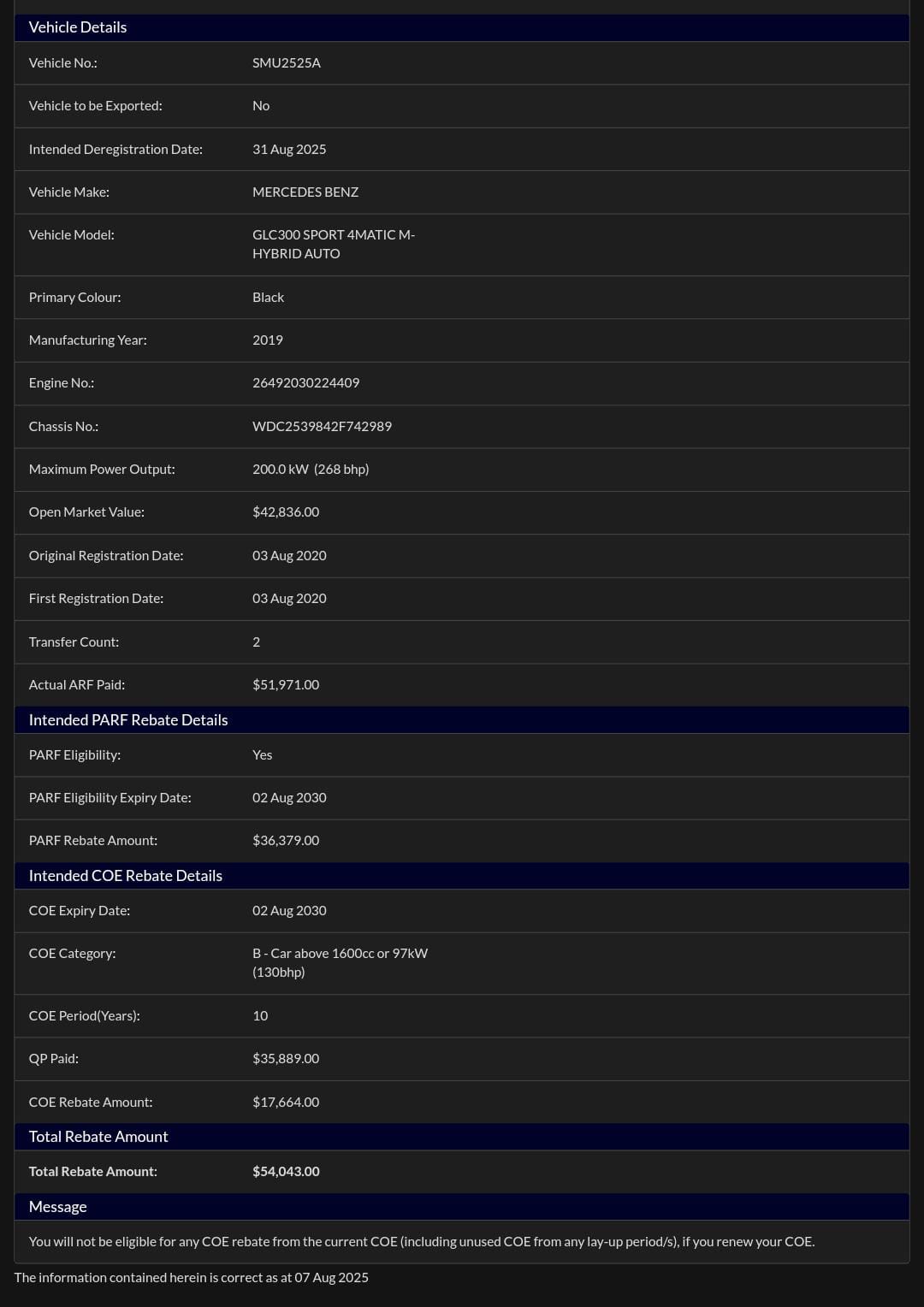Click the Transfer Count value
This screenshot has height=1307, width=924.
pyautogui.click(x=256, y=642)
